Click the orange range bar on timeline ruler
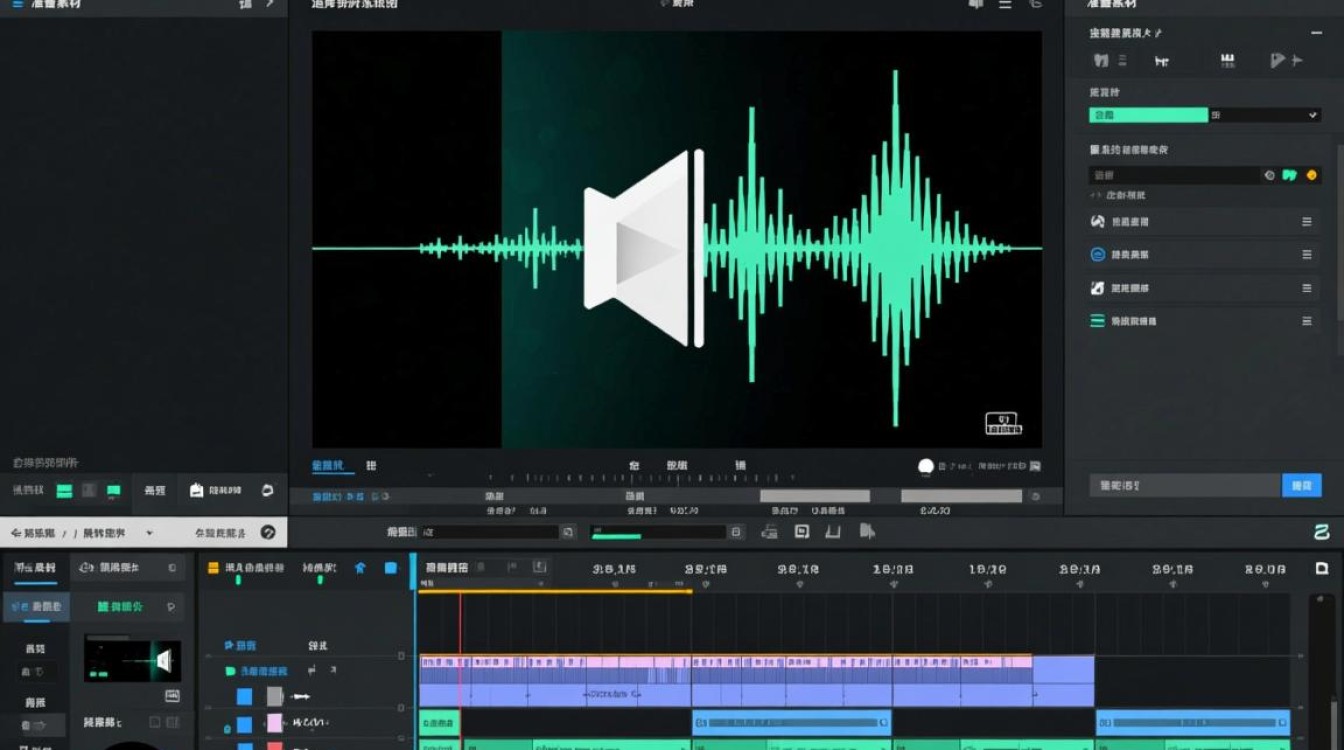The height and width of the screenshot is (750, 1344). point(555,591)
